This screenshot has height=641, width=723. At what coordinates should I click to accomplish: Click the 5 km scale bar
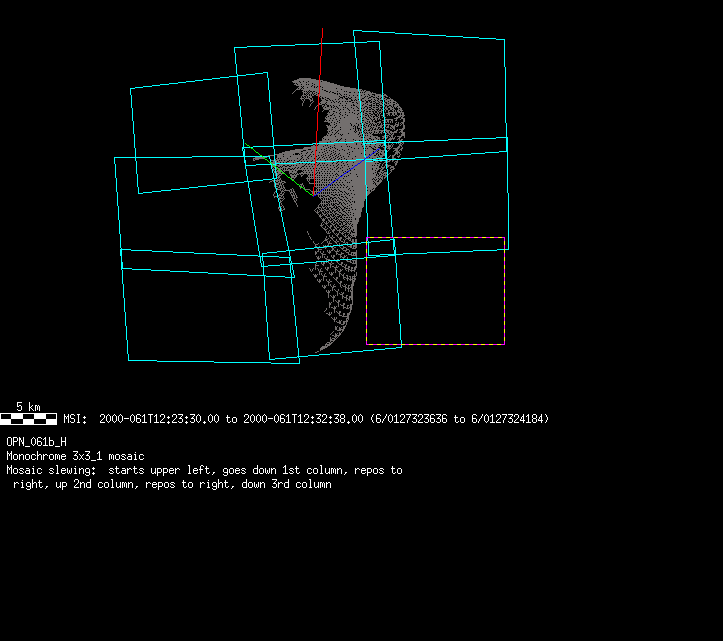pyautogui.click(x=29, y=419)
